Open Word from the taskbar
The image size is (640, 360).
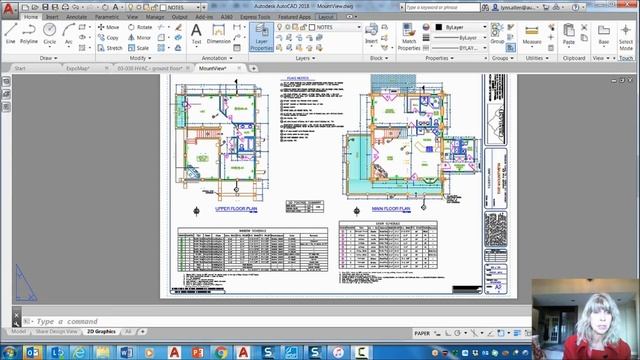[x=126, y=352]
